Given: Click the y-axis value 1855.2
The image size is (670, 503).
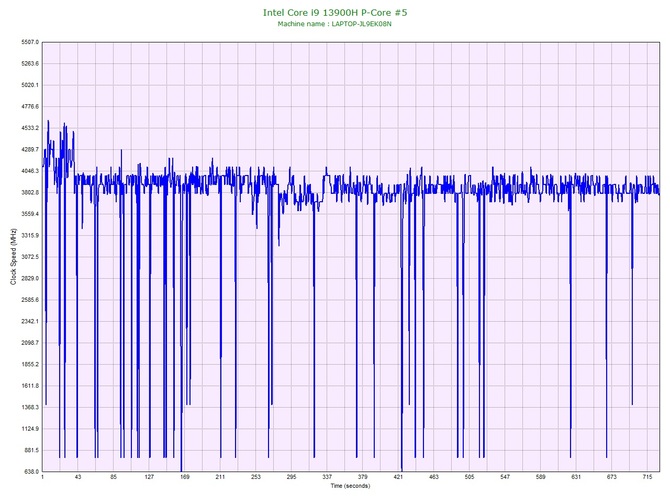Looking at the screenshot, I should [x=30, y=365].
